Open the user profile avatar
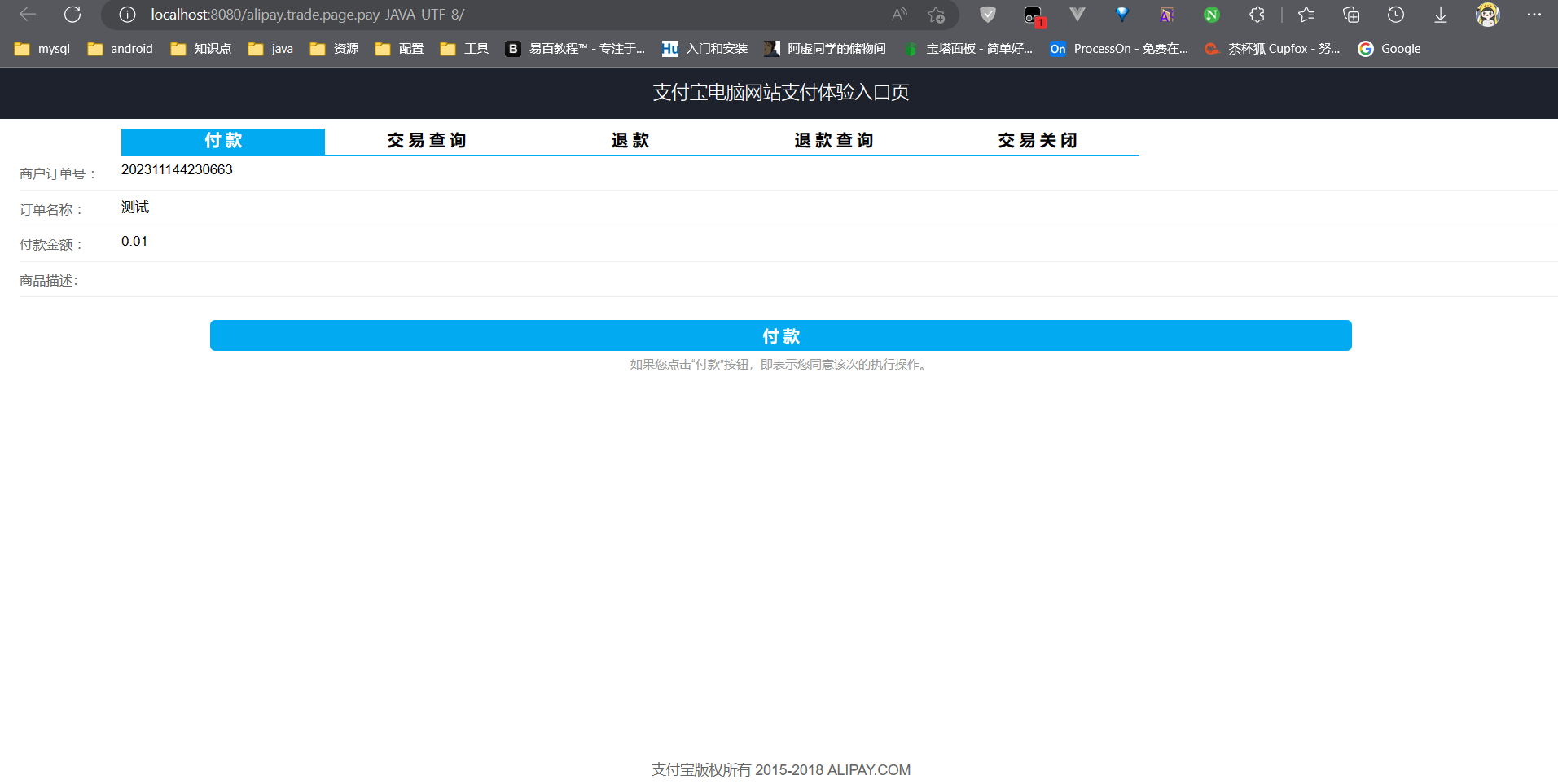This screenshot has width=1558, height=784. tap(1488, 15)
